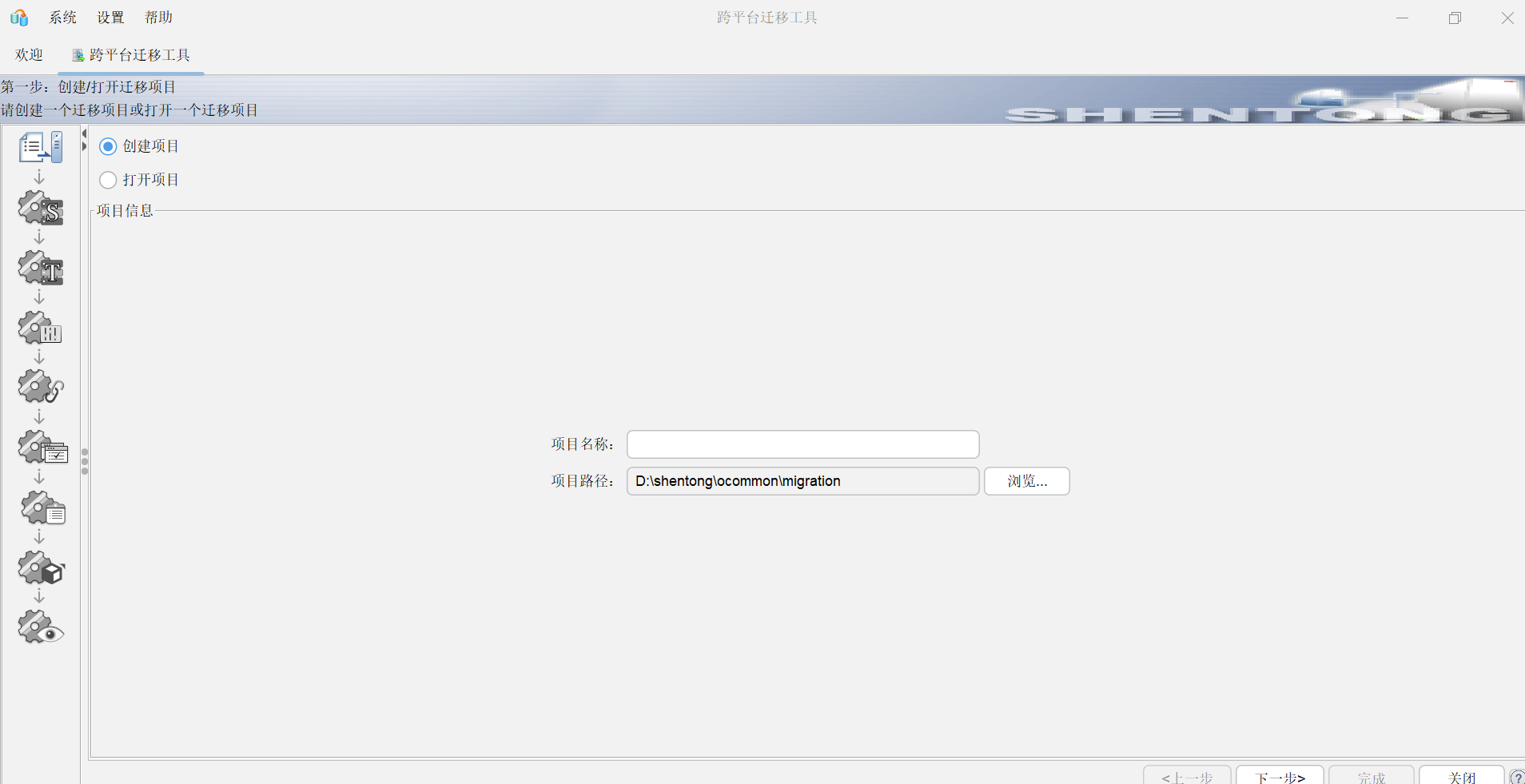Click the 下一步> button
Image resolution: width=1525 pixels, height=784 pixels.
pyautogui.click(x=1280, y=777)
